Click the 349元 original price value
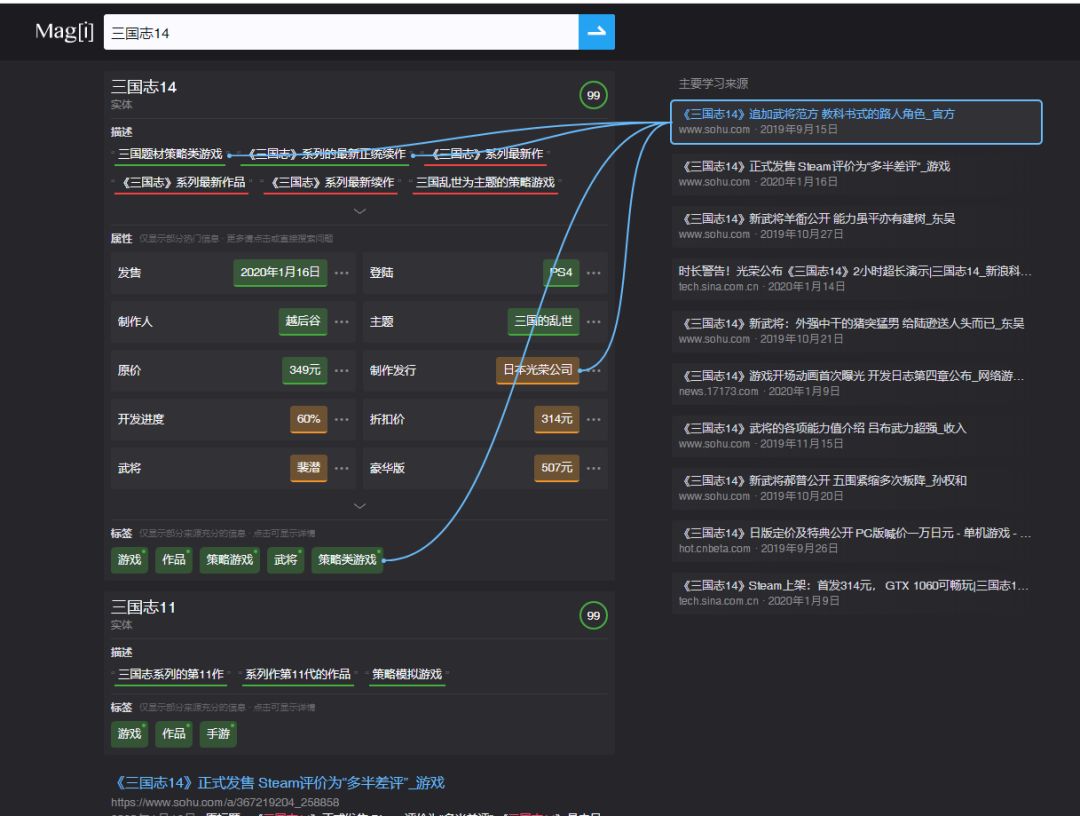Image resolution: width=1080 pixels, height=816 pixels. tap(304, 370)
